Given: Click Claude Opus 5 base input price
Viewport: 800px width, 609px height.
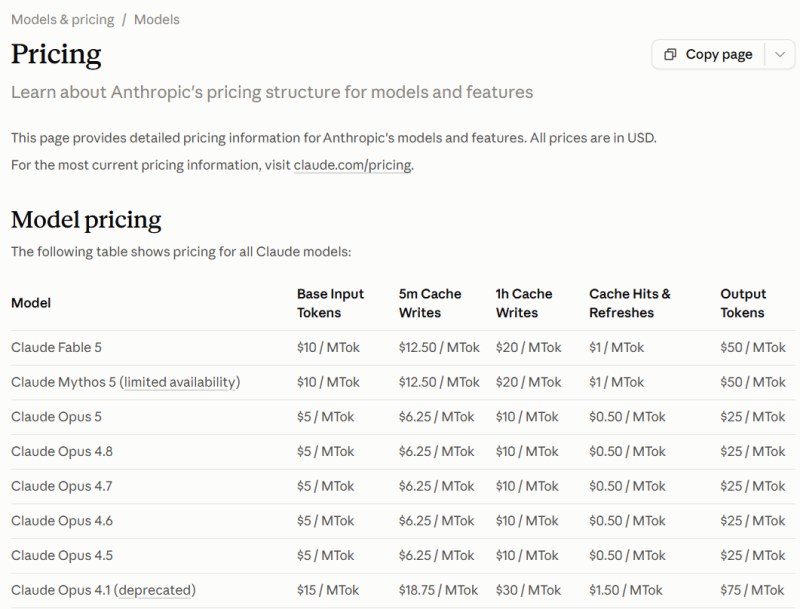Looking at the screenshot, I should [326, 417].
